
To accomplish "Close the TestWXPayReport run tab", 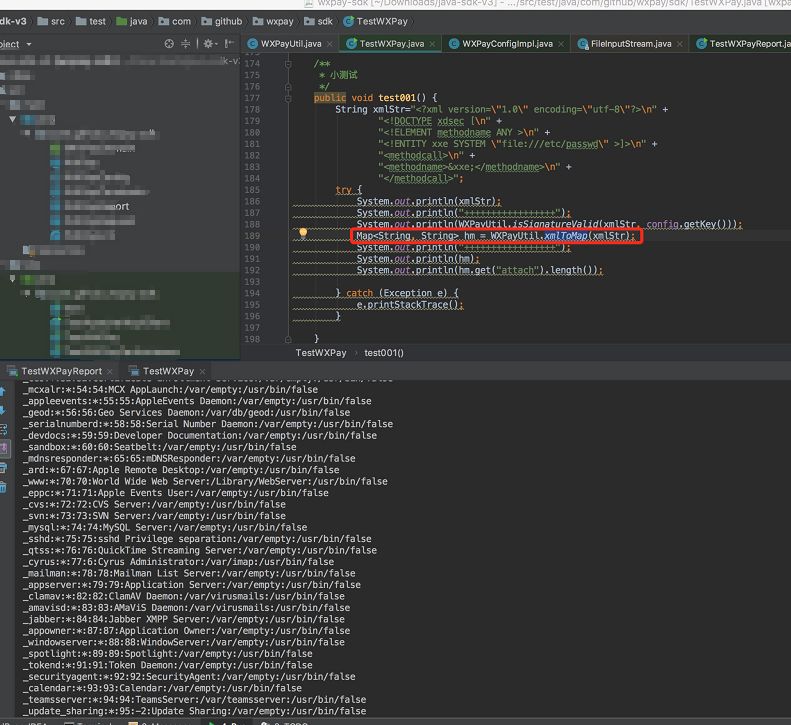I will pyautogui.click(x=109, y=372).
